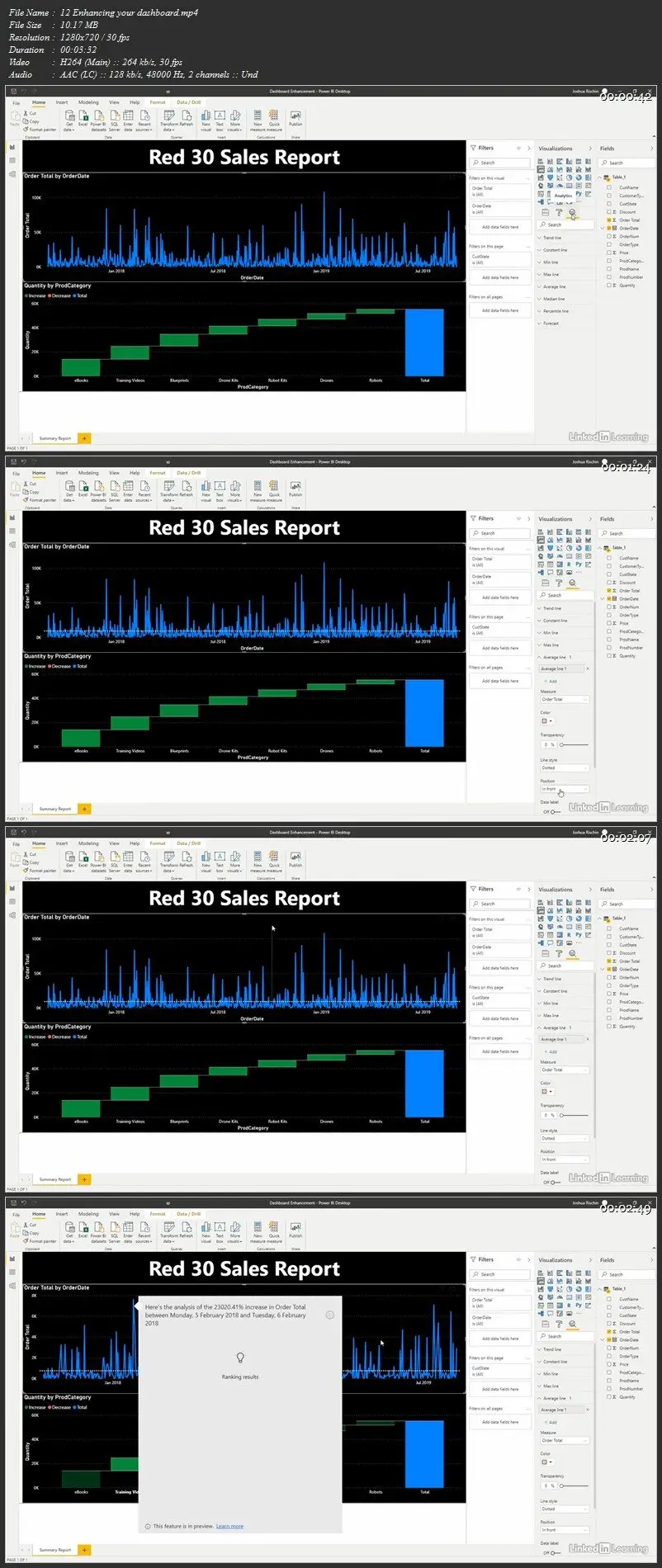Screen dimensions: 662x1568
Task: Open Position In front dropdown, 00:01:24 frame
Action: click(565, 789)
